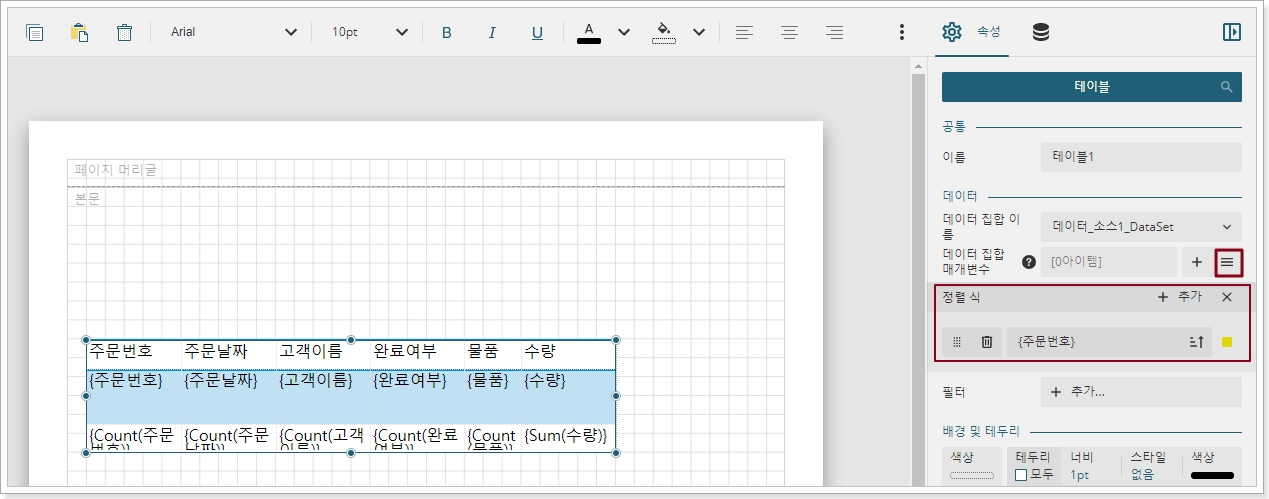Check the 모두 border checkbox
The height and width of the screenshot is (499, 1269).
[1021, 474]
